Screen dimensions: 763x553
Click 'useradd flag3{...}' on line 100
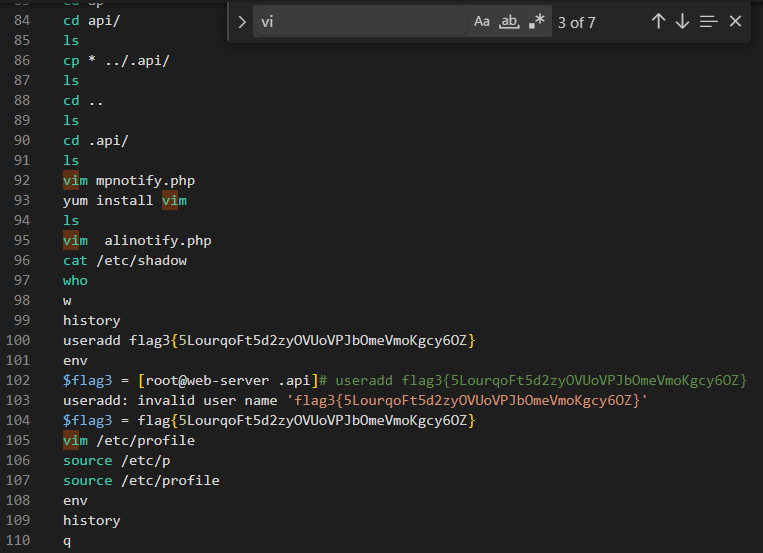(269, 340)
